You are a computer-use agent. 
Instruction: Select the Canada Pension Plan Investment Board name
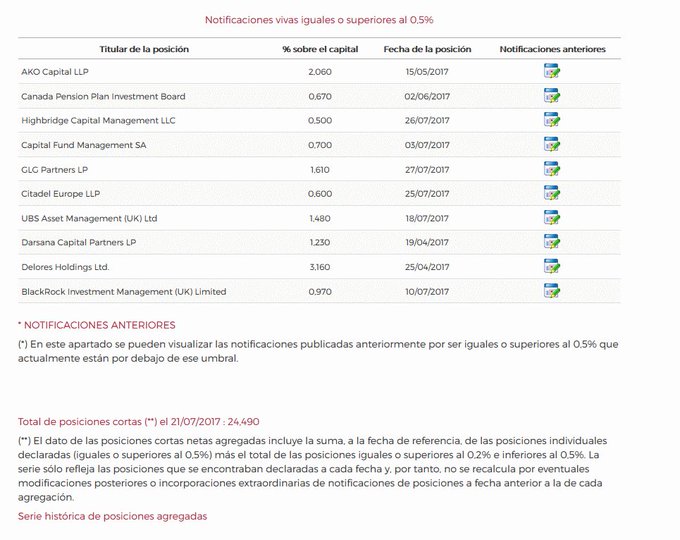click(x=103, y=96)
